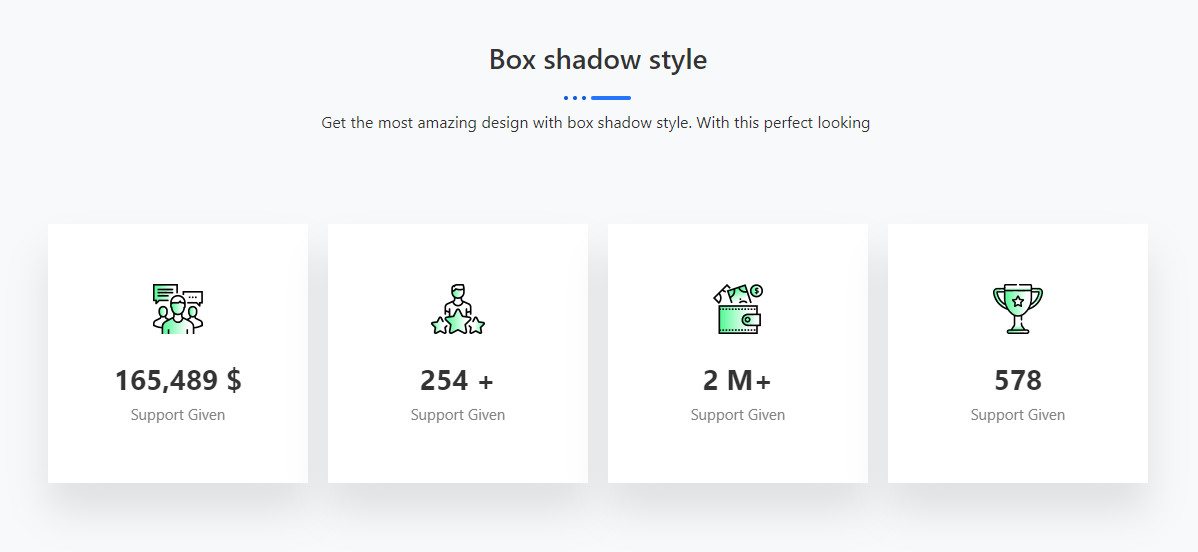Click the dollar coin on the wallet icon
Viewport: 1198px width, 552px height.
click(756, 291)
